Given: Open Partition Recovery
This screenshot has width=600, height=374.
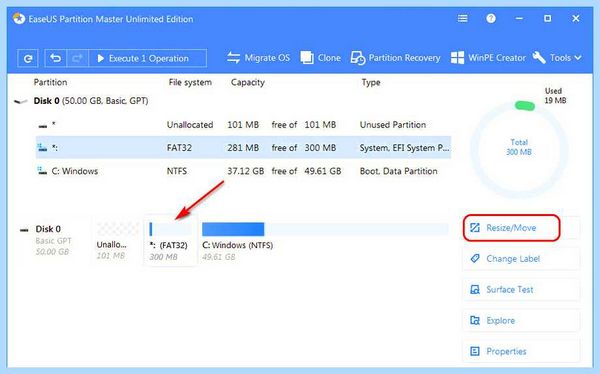Looking at the screenshot, I should 395,58.
